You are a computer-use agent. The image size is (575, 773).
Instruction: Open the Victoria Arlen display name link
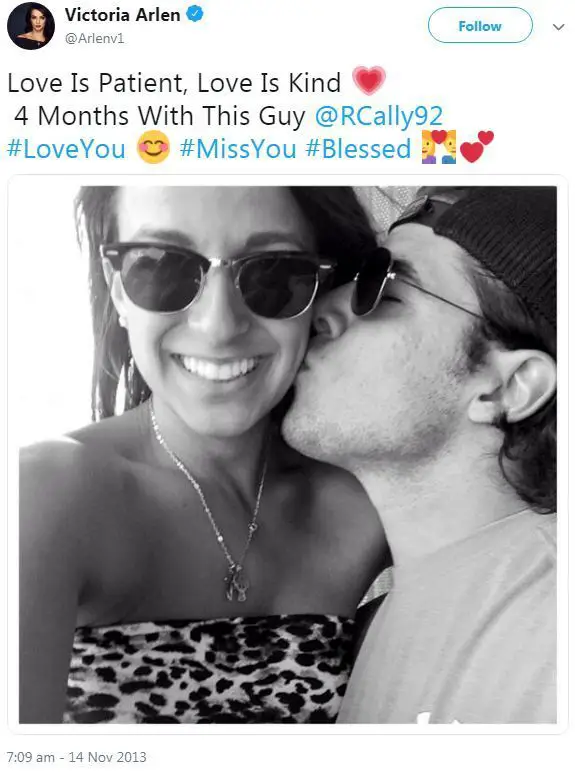click(x=122, y=15)
